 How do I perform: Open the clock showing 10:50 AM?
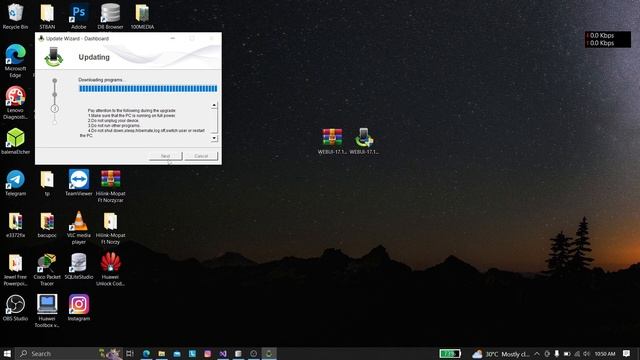pyautogui.click(x=604, y=354)
